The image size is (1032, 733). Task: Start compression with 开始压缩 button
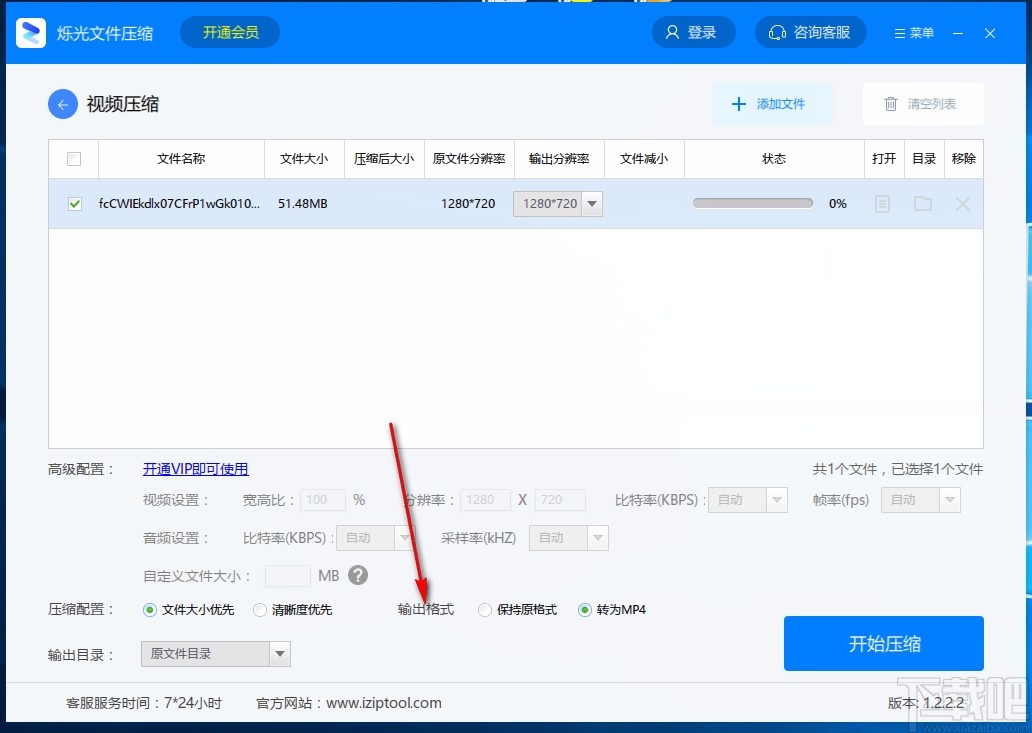click(x=884, y=644)
